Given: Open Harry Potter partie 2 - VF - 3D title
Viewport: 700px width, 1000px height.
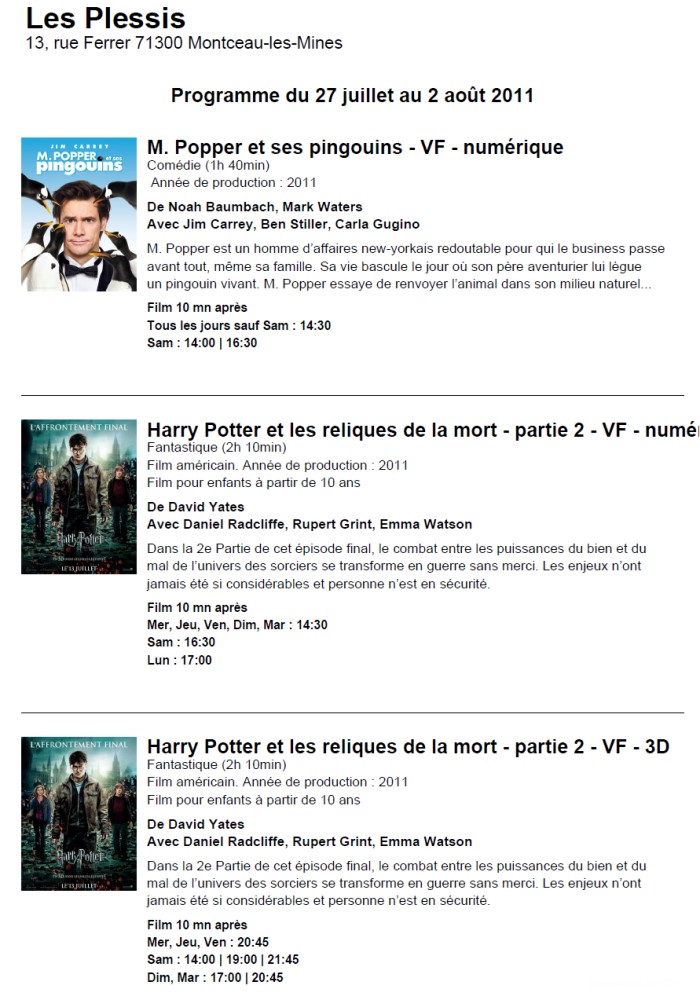Looking at the screenshot, I should point(408,746).
